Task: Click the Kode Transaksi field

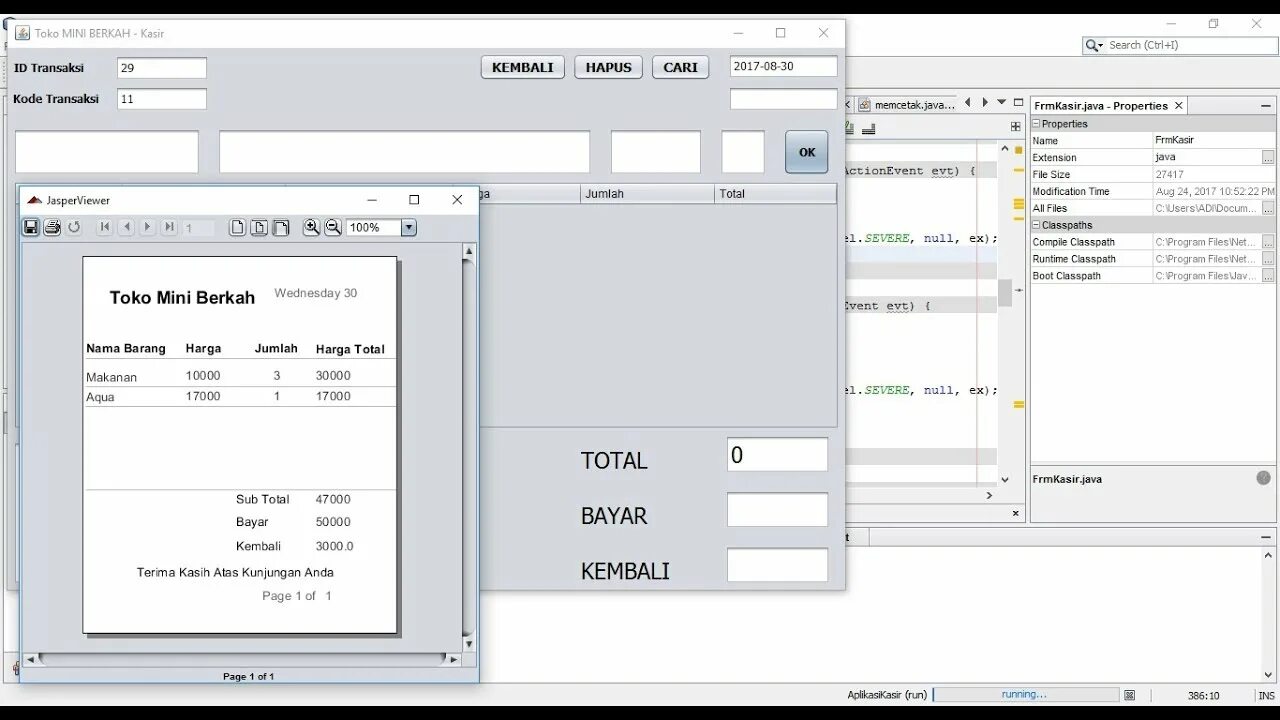Action: click(162, 99)
